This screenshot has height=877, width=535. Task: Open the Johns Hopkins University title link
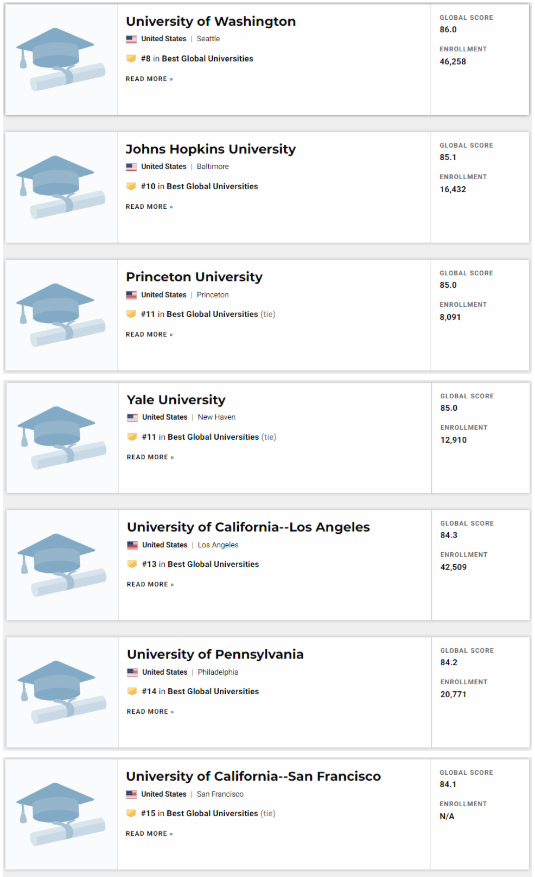[x=211, y=149]
